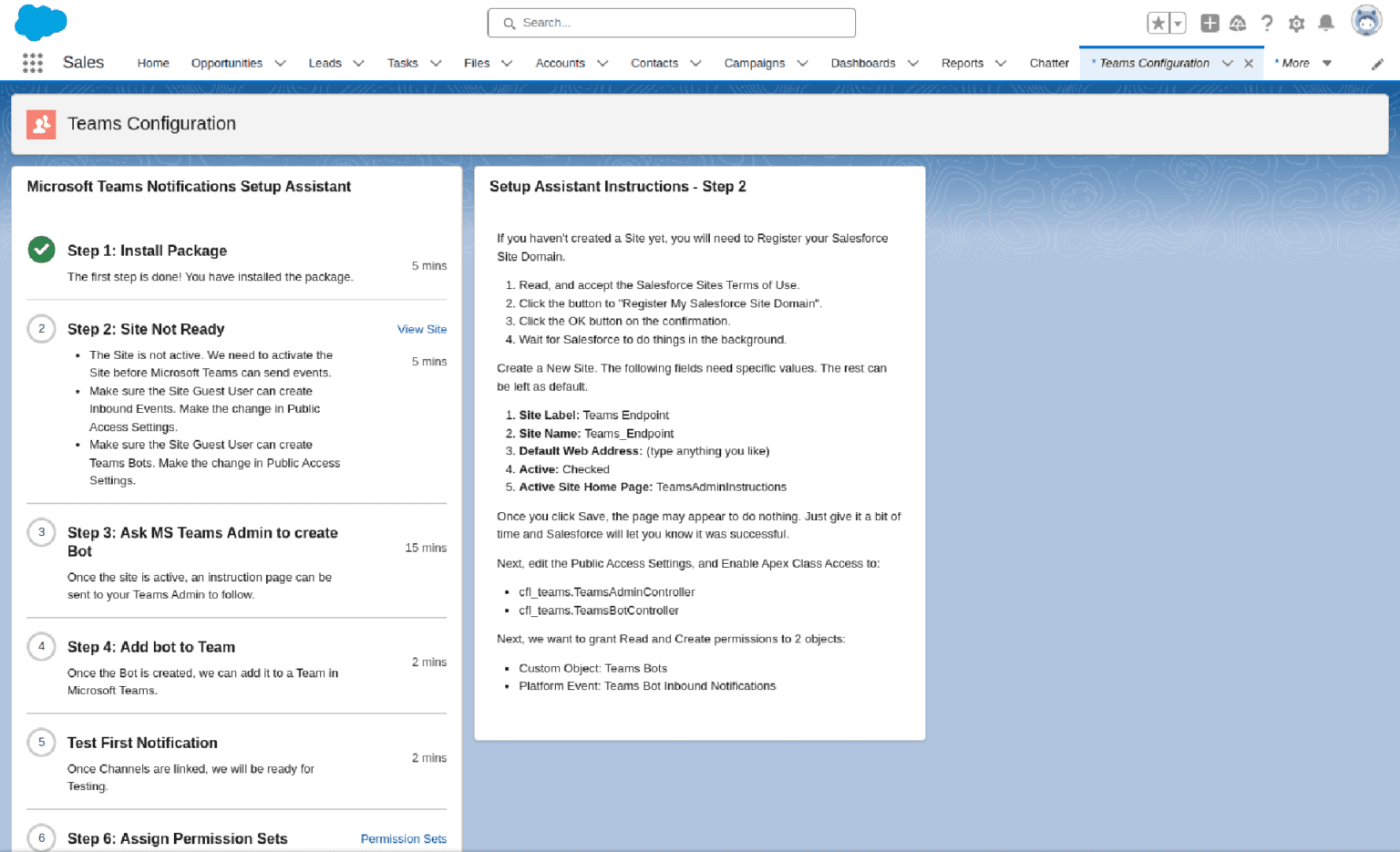Click Active Site Home Page: TeamsAdminInstructions line
Image resolution: width=1400 pixels, height=852 pixels.
point(653,487)
